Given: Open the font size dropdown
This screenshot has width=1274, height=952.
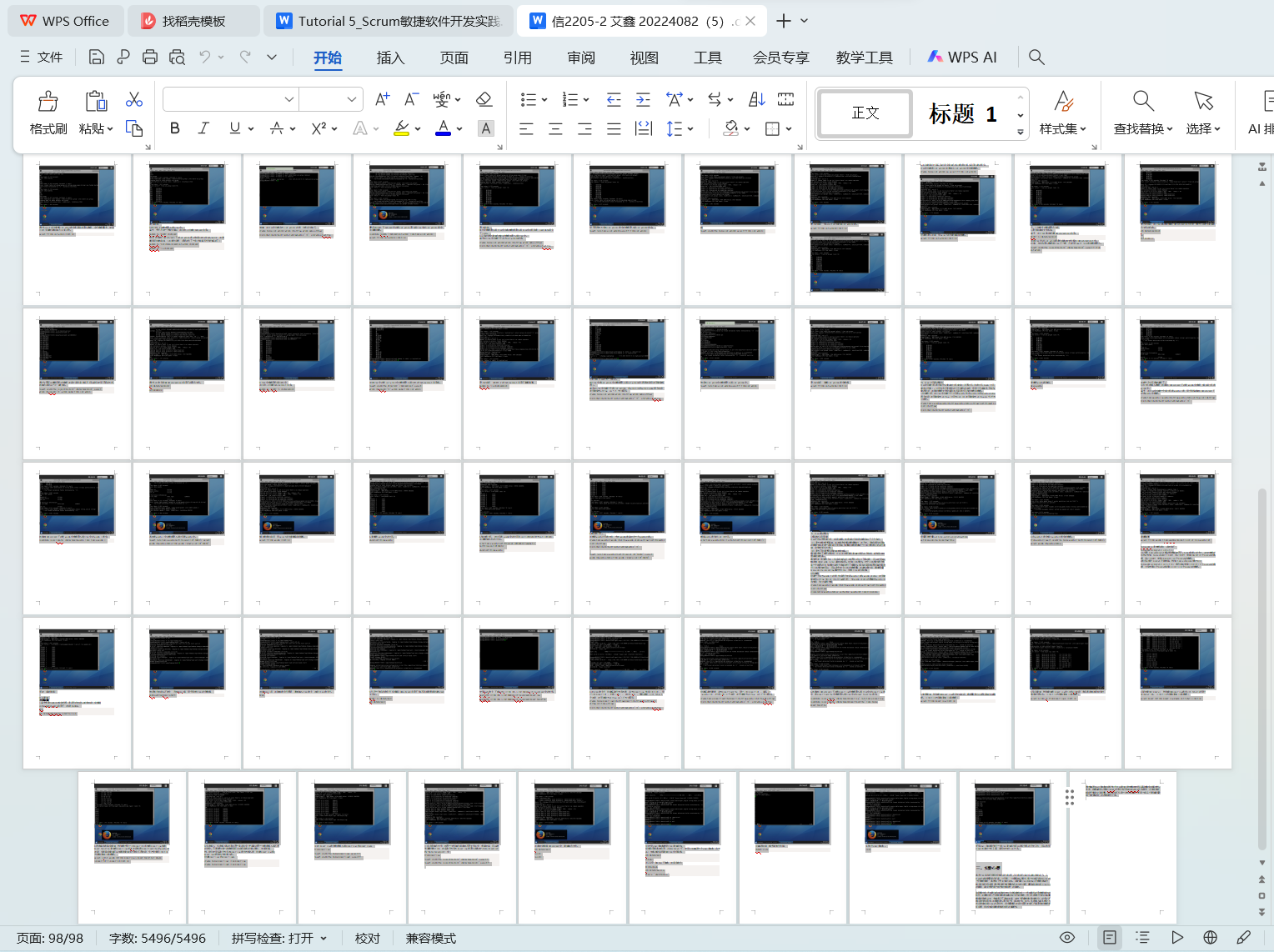Looking at the screenshot, I should (352, 99).
